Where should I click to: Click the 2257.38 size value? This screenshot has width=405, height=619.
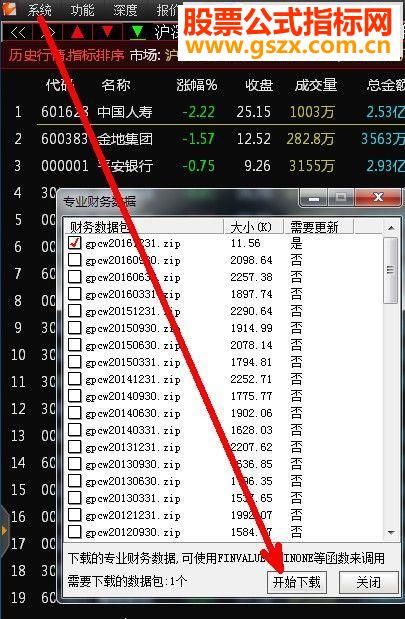click(251, 277)
